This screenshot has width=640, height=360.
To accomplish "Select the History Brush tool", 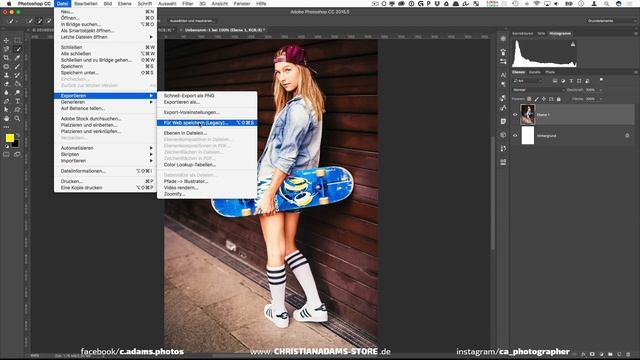I will coord(17,75).
